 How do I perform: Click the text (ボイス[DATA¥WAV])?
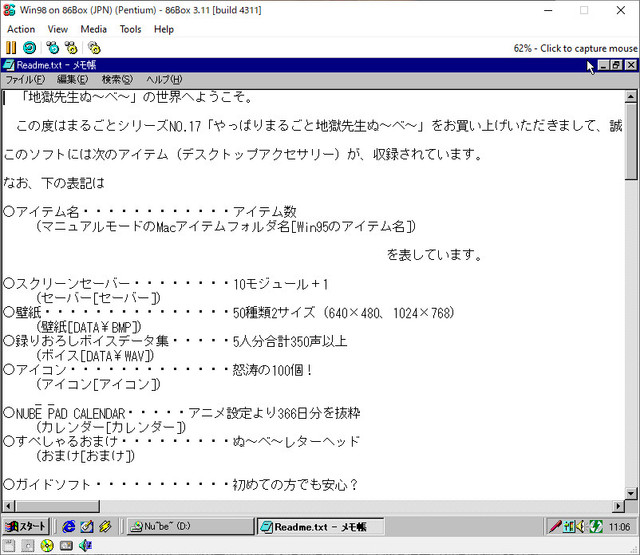coord(95,356)
